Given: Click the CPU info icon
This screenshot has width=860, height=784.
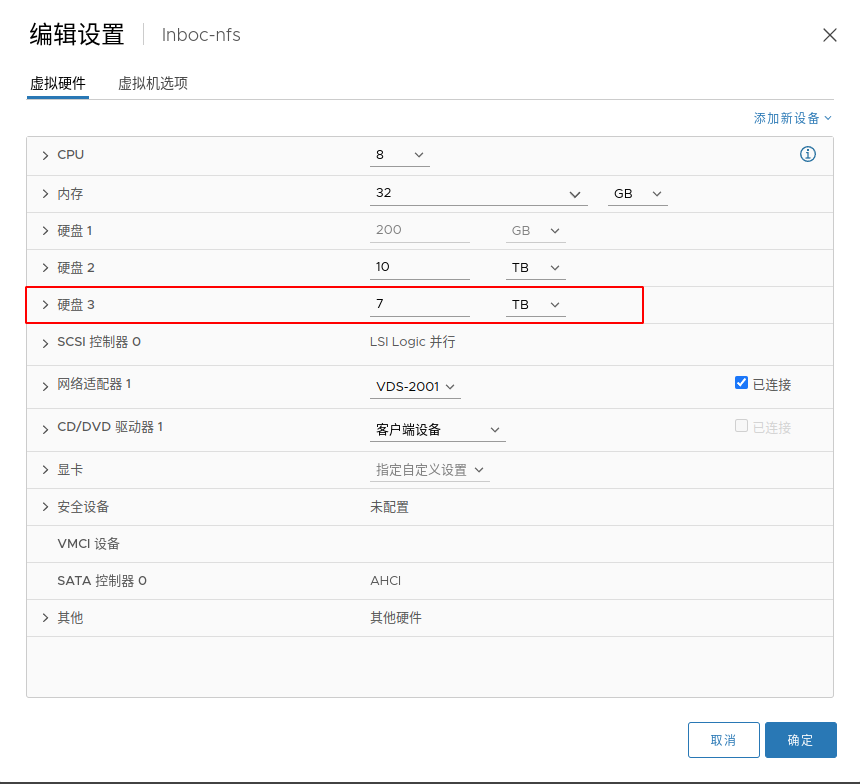Looking at the screenshot, I should [x=808, y=155].
